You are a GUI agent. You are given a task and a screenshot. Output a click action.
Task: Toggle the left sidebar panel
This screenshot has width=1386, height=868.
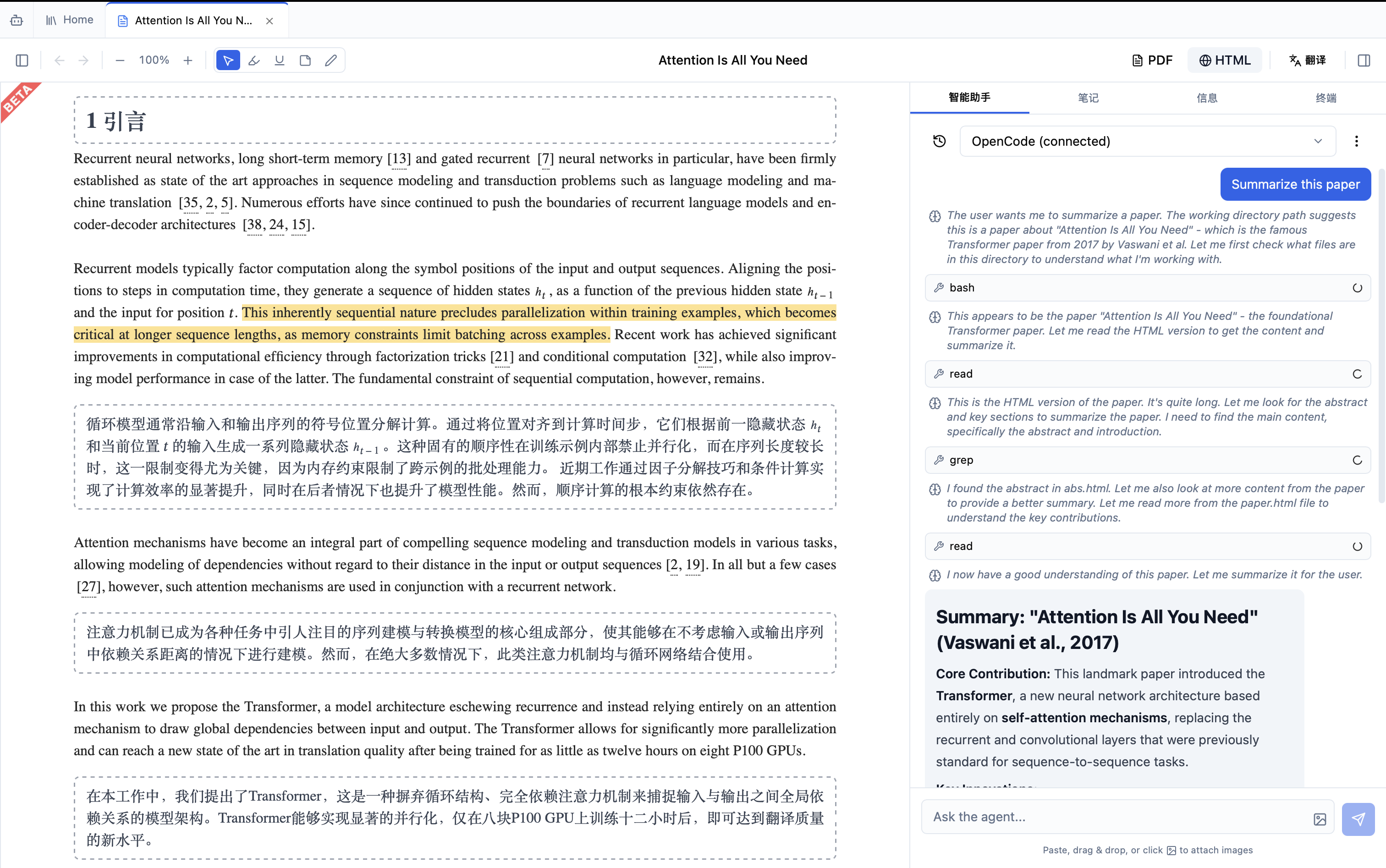(22, 60)
